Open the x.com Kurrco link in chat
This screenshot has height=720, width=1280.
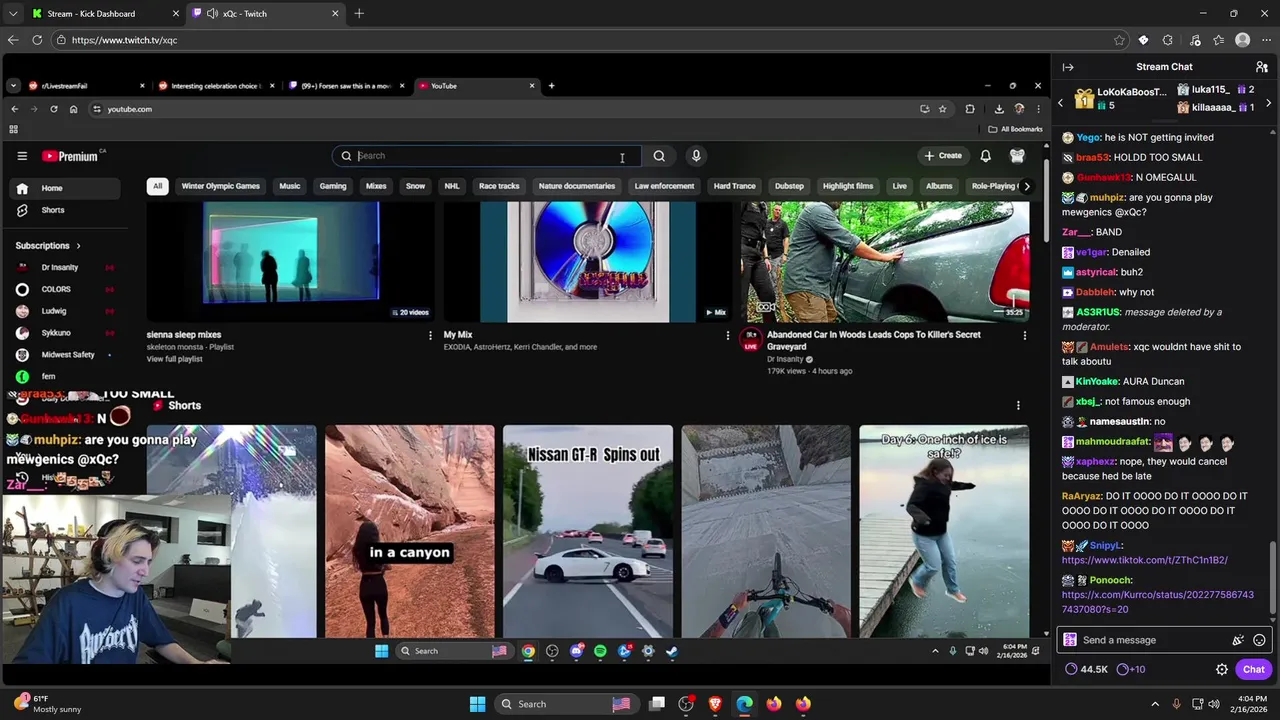pos(1157,602)
